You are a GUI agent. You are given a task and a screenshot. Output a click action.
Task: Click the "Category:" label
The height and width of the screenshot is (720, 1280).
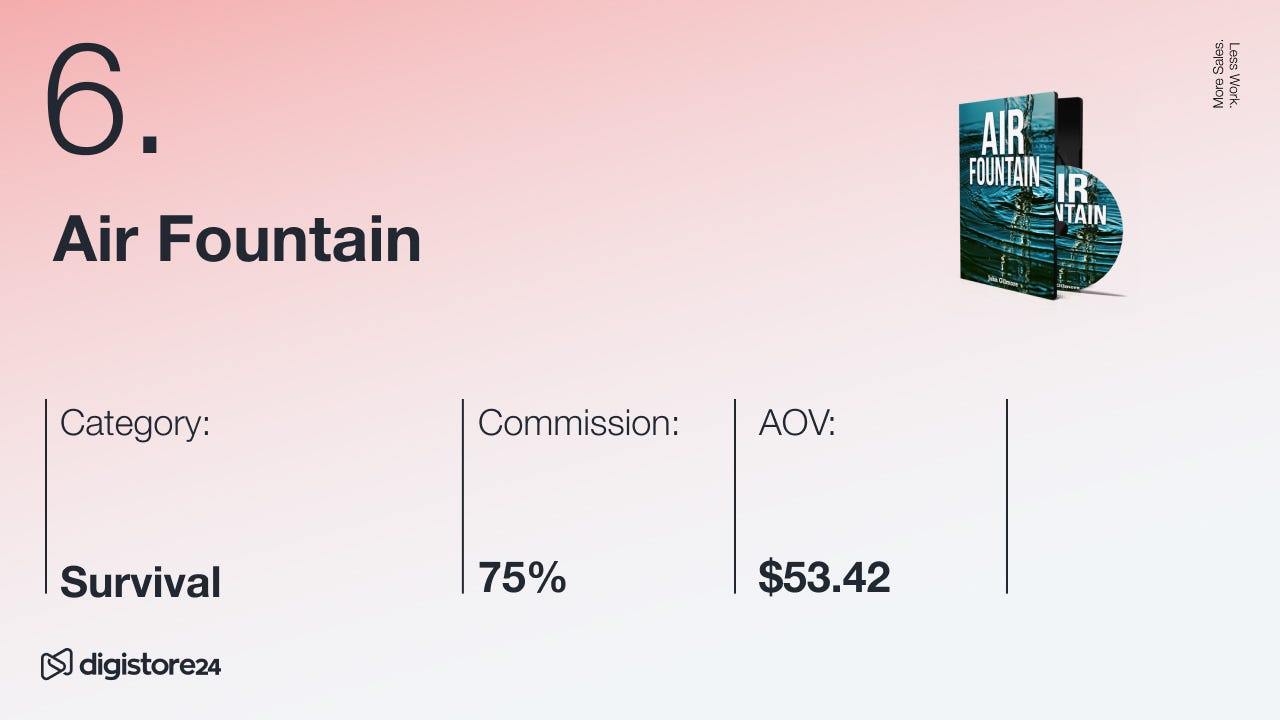(135, 423)
